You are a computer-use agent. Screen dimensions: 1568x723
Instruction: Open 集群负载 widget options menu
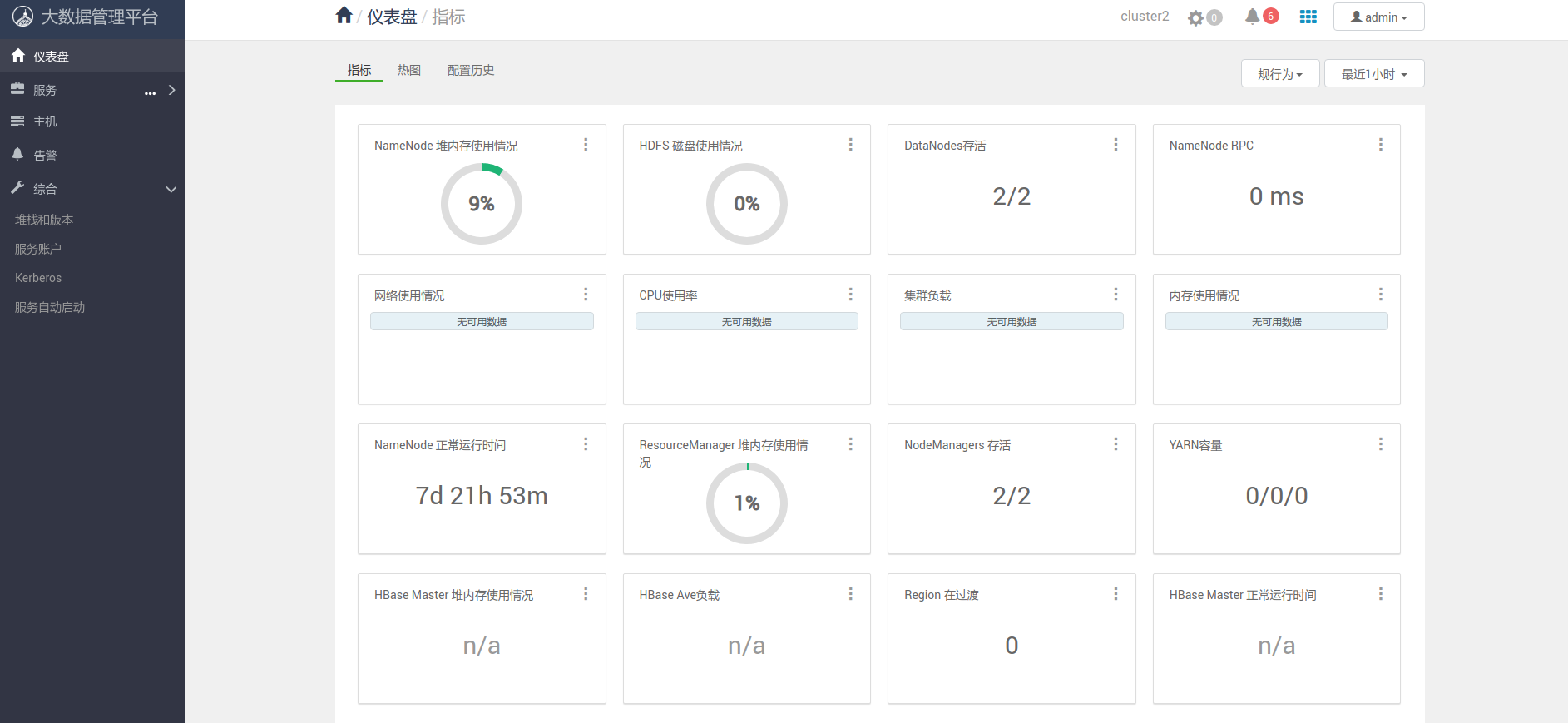tap(1115, 295)
